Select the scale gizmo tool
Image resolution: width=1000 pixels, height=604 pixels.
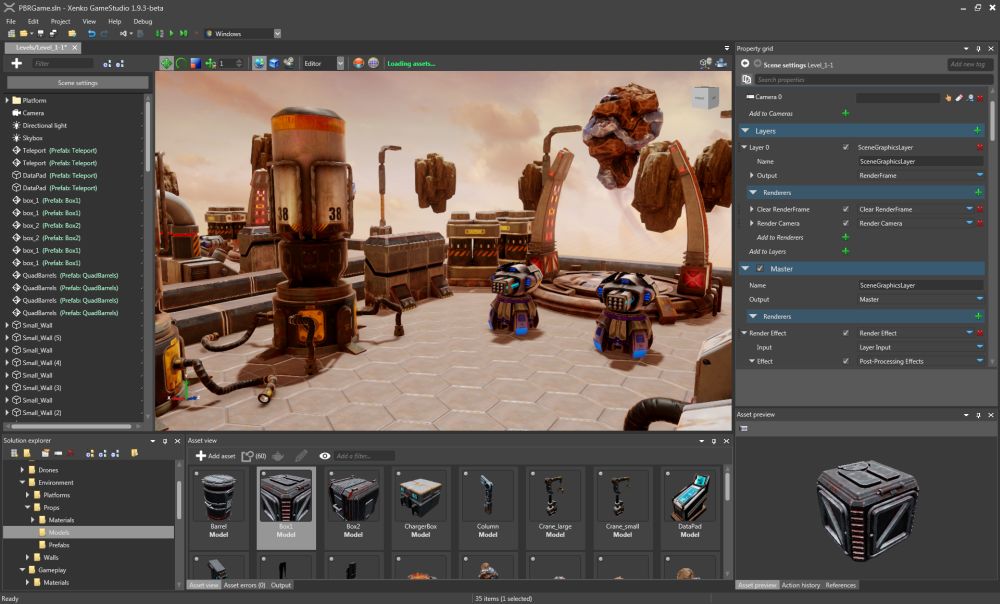click(196, 63)
